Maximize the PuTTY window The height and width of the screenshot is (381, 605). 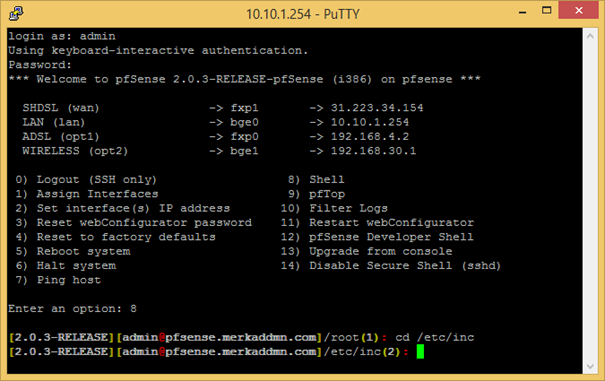coord(546,10)
